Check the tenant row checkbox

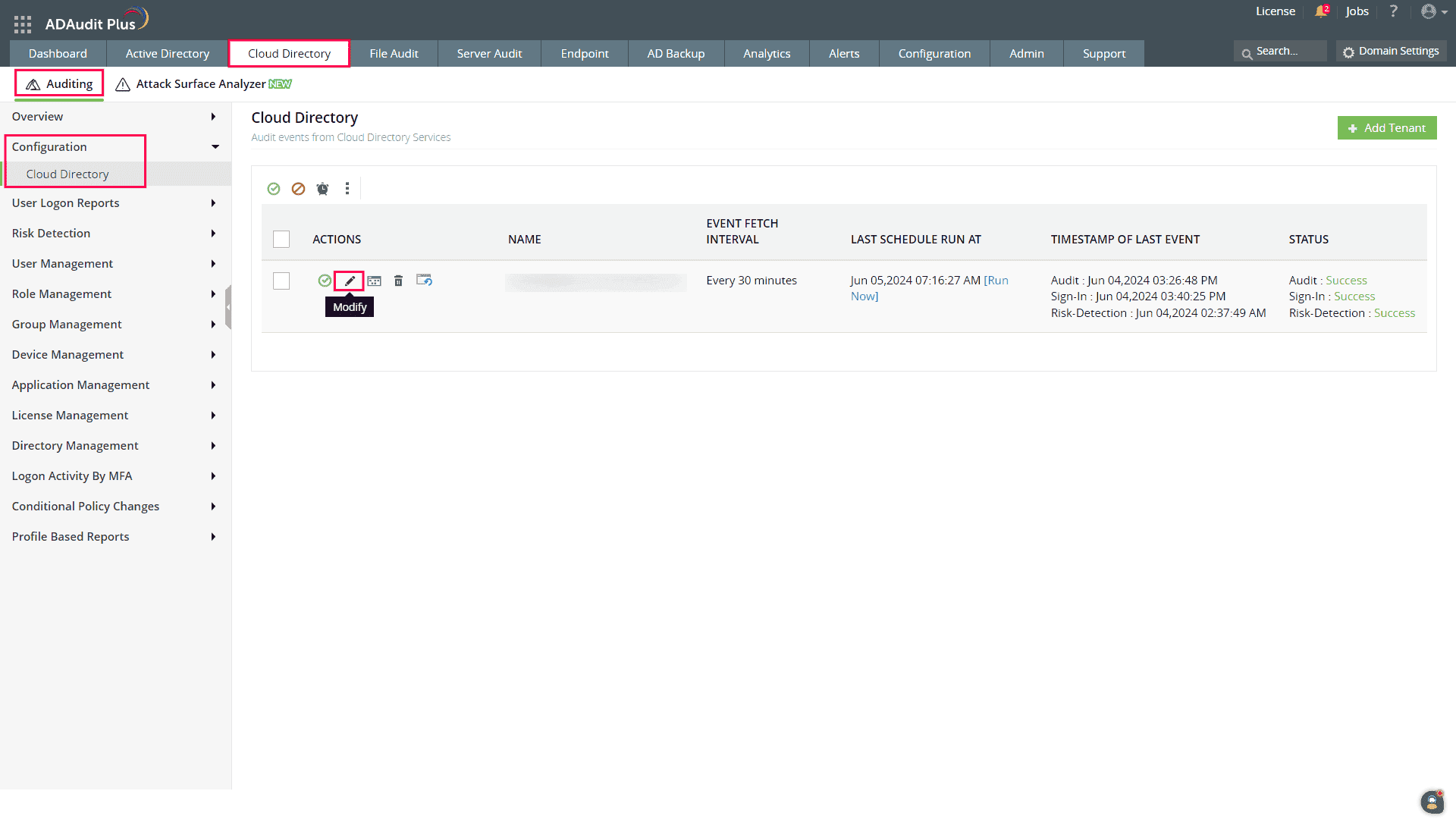pos(281,281)
